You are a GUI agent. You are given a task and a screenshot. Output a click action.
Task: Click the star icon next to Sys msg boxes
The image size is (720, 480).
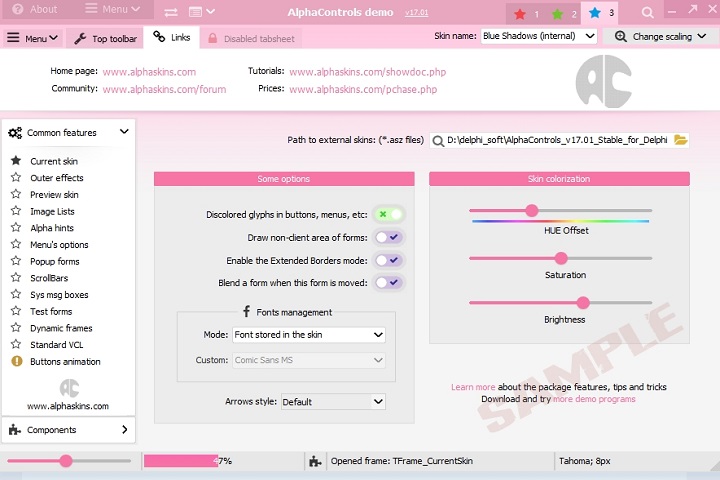(16, 294)
